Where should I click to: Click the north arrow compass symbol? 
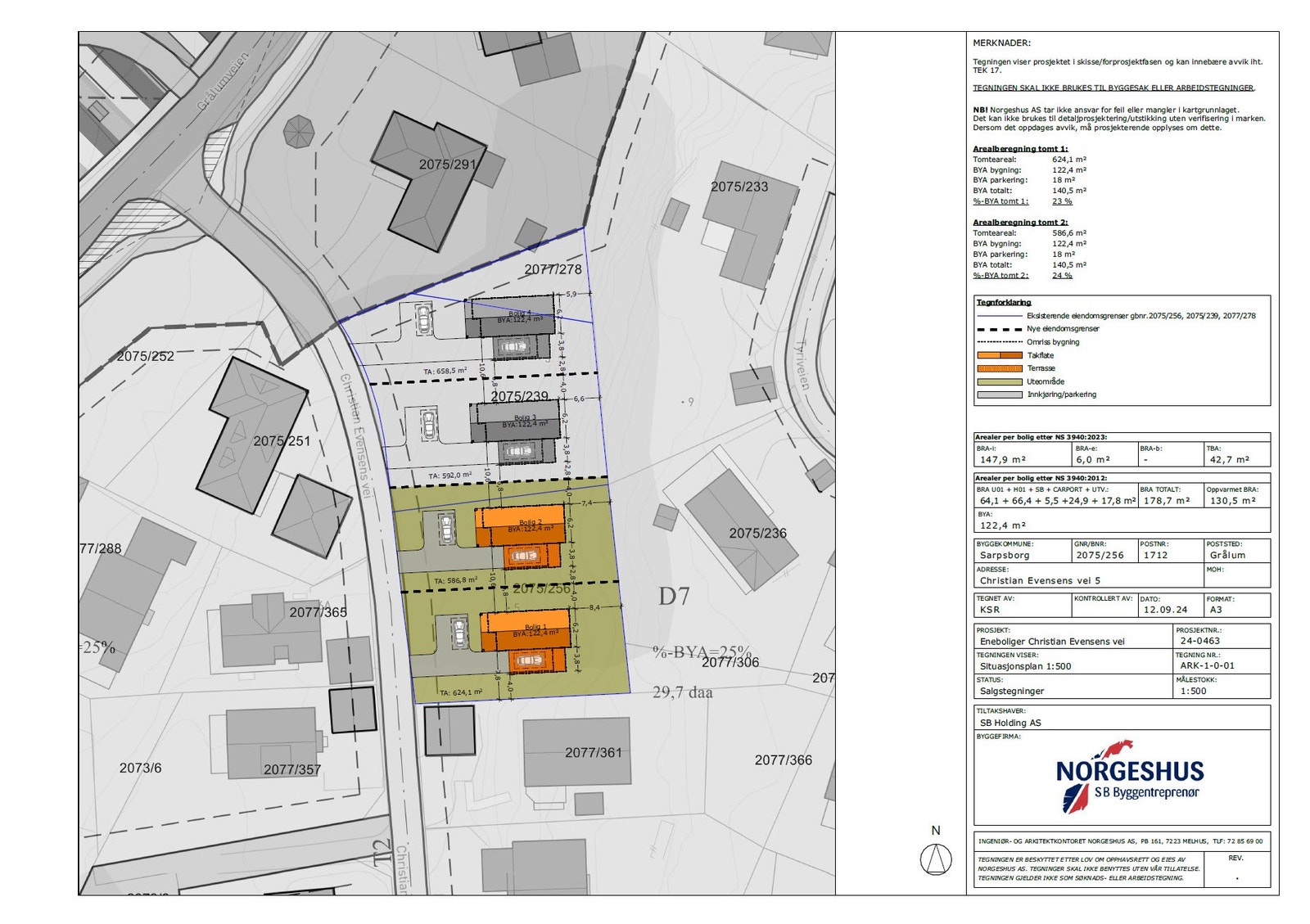(x=935, y=859)
